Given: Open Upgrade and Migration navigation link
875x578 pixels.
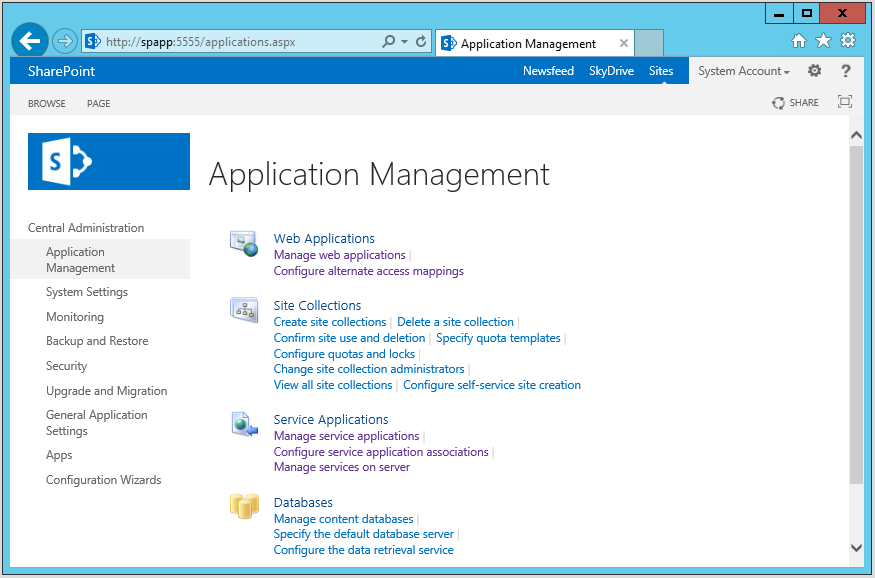Looking at the screenshot, I should coord(107,391).
